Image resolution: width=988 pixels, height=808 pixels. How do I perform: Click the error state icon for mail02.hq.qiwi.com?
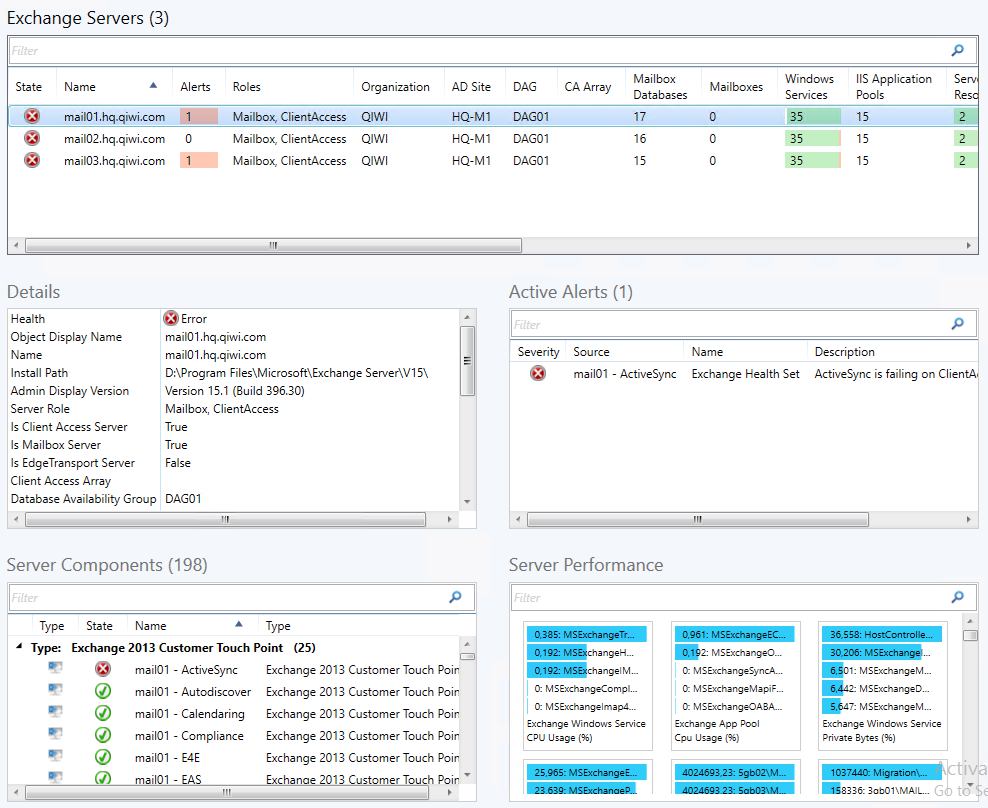tap(32, 138)
